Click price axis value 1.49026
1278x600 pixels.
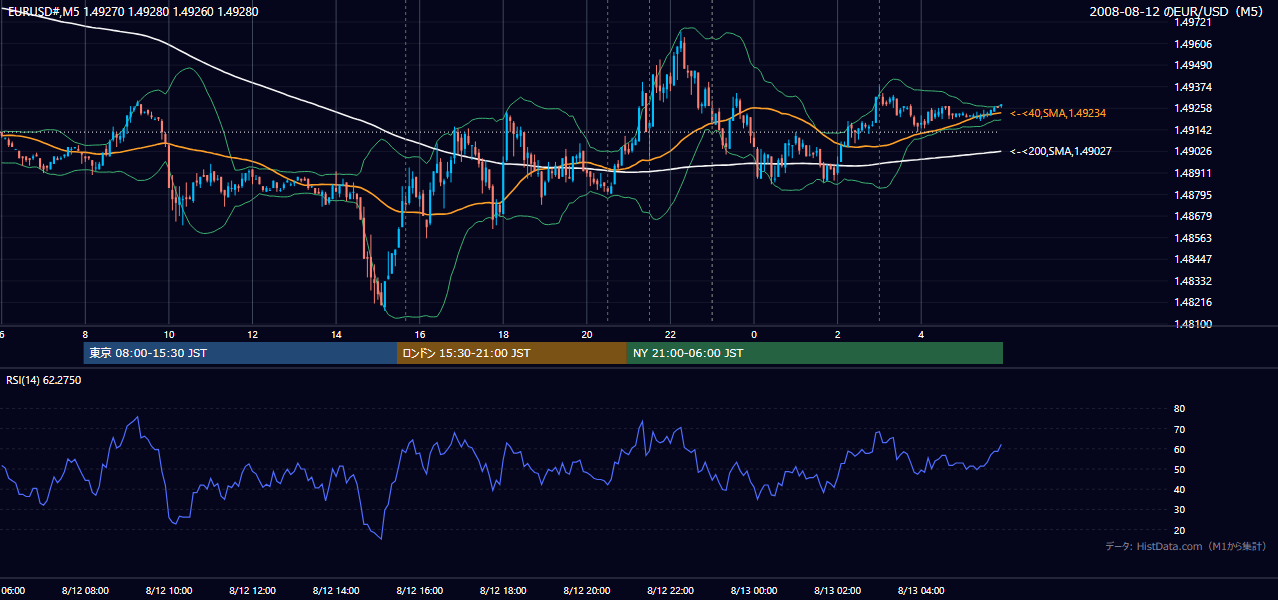1192,151
